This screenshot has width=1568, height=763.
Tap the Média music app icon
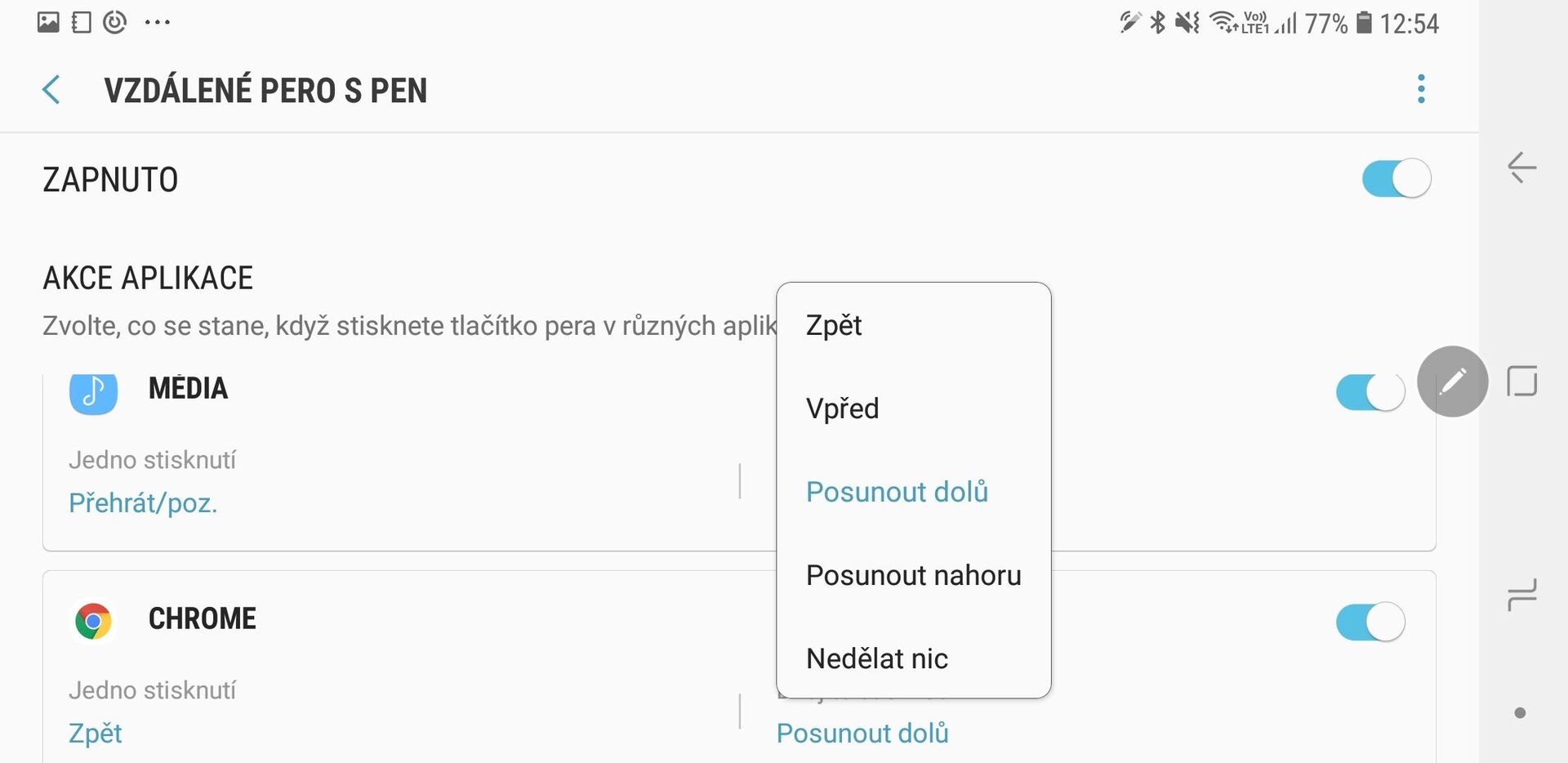(93, 391)
